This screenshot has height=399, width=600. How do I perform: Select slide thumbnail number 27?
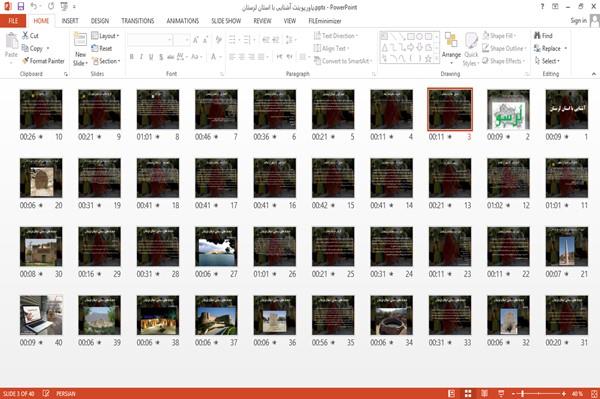click(x=216, y=246)
